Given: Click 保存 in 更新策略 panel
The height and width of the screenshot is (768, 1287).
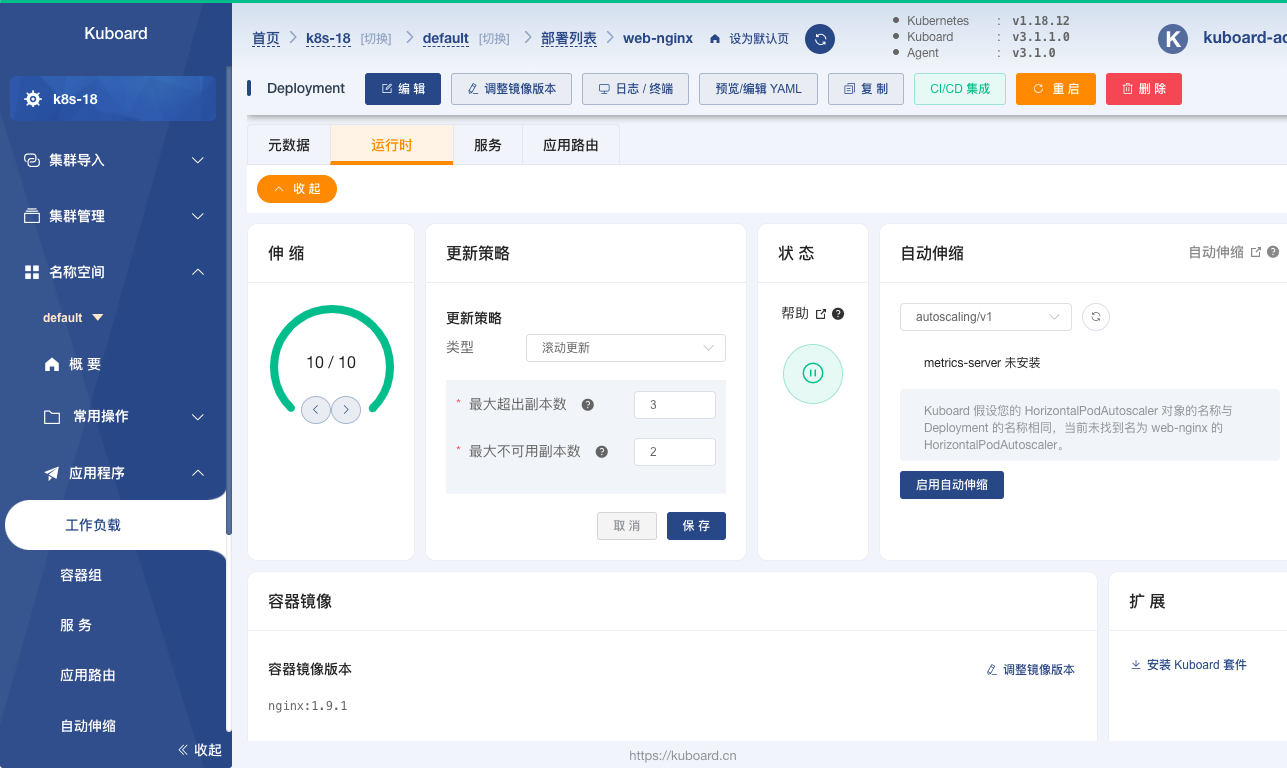Looking at the screenshot, I should 696,526.
